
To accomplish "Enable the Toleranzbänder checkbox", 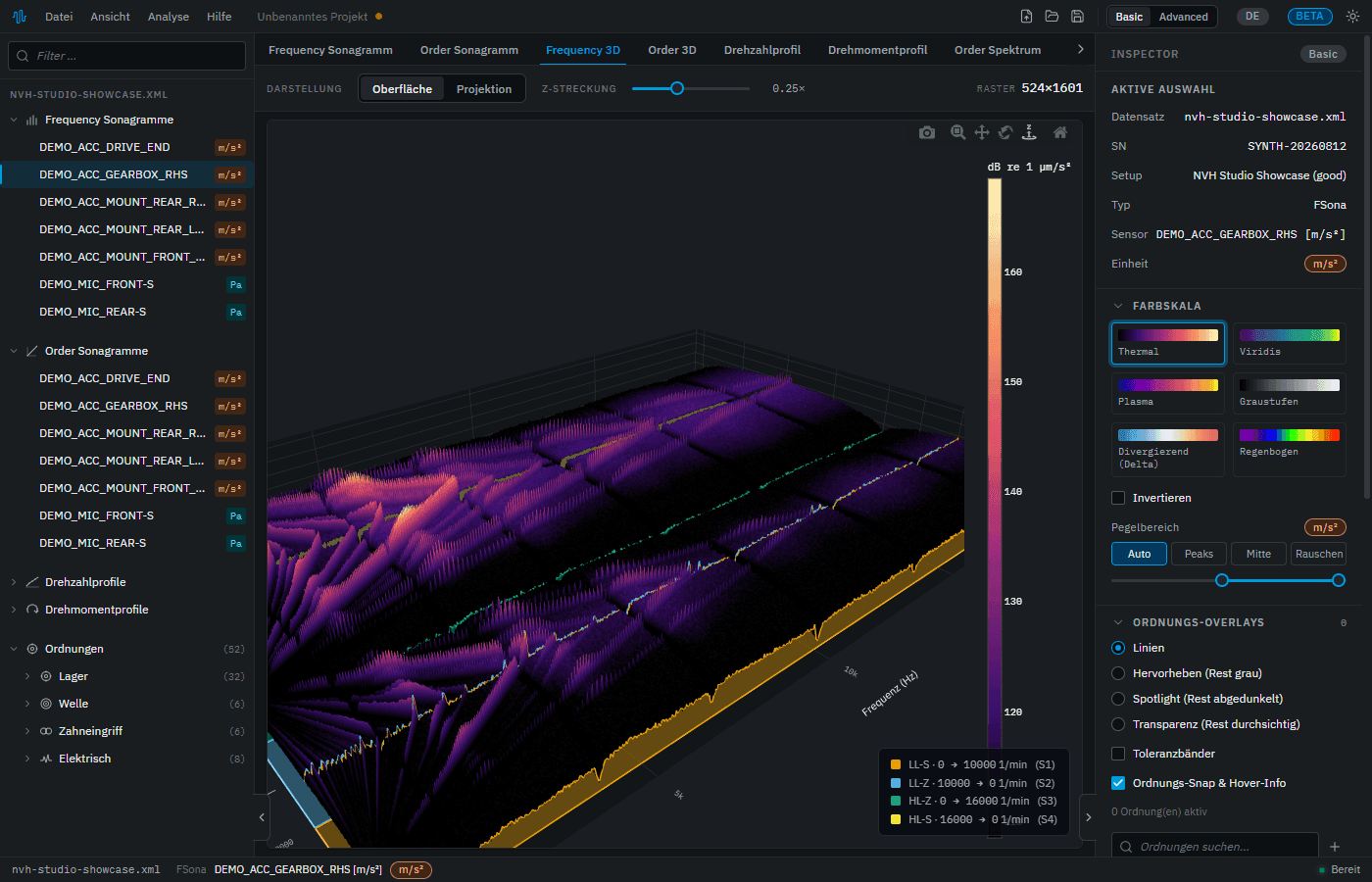I will point(1118,754).
